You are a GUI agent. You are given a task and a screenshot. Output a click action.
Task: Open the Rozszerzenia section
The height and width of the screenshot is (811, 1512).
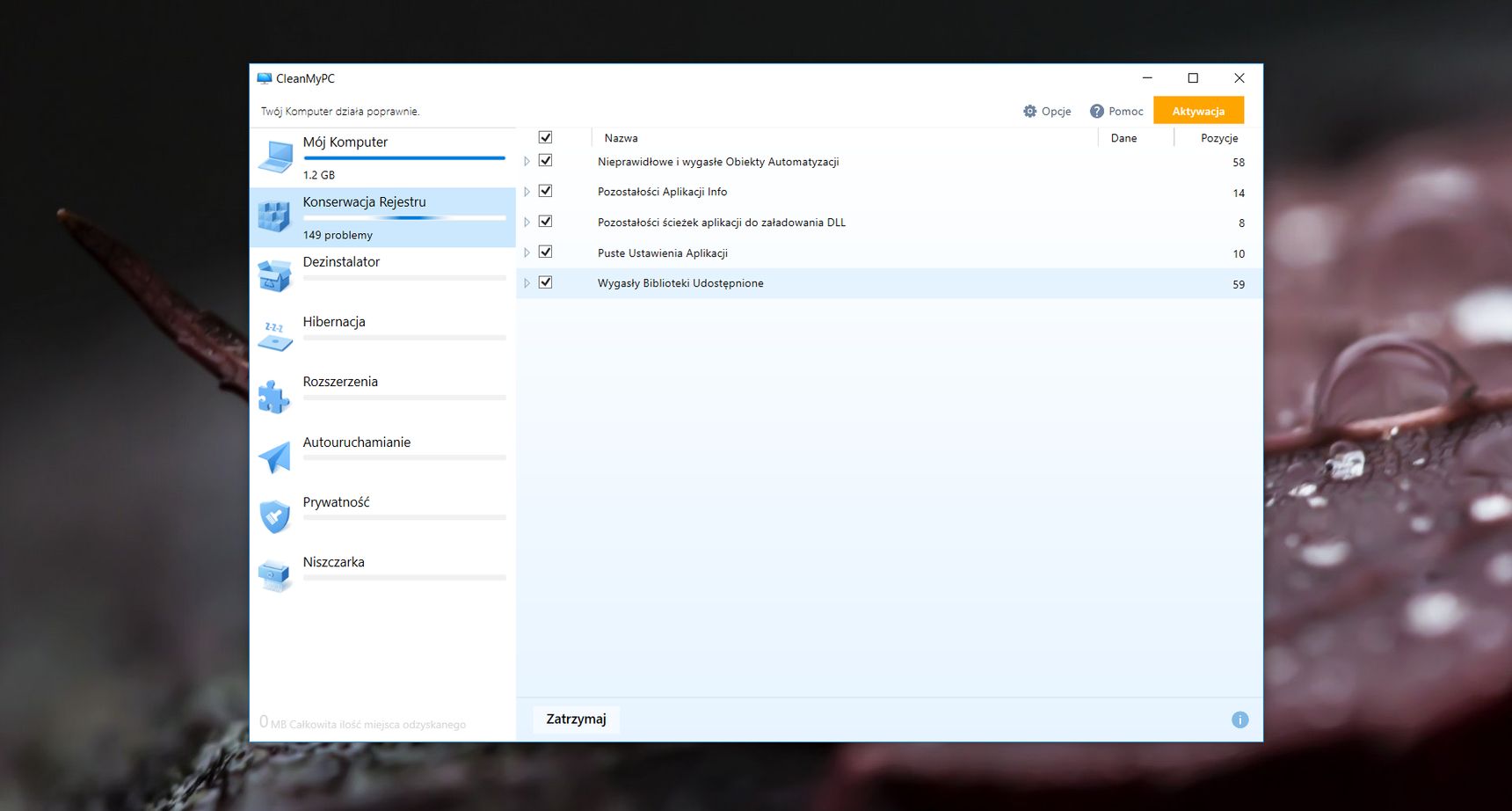[382, 397]
